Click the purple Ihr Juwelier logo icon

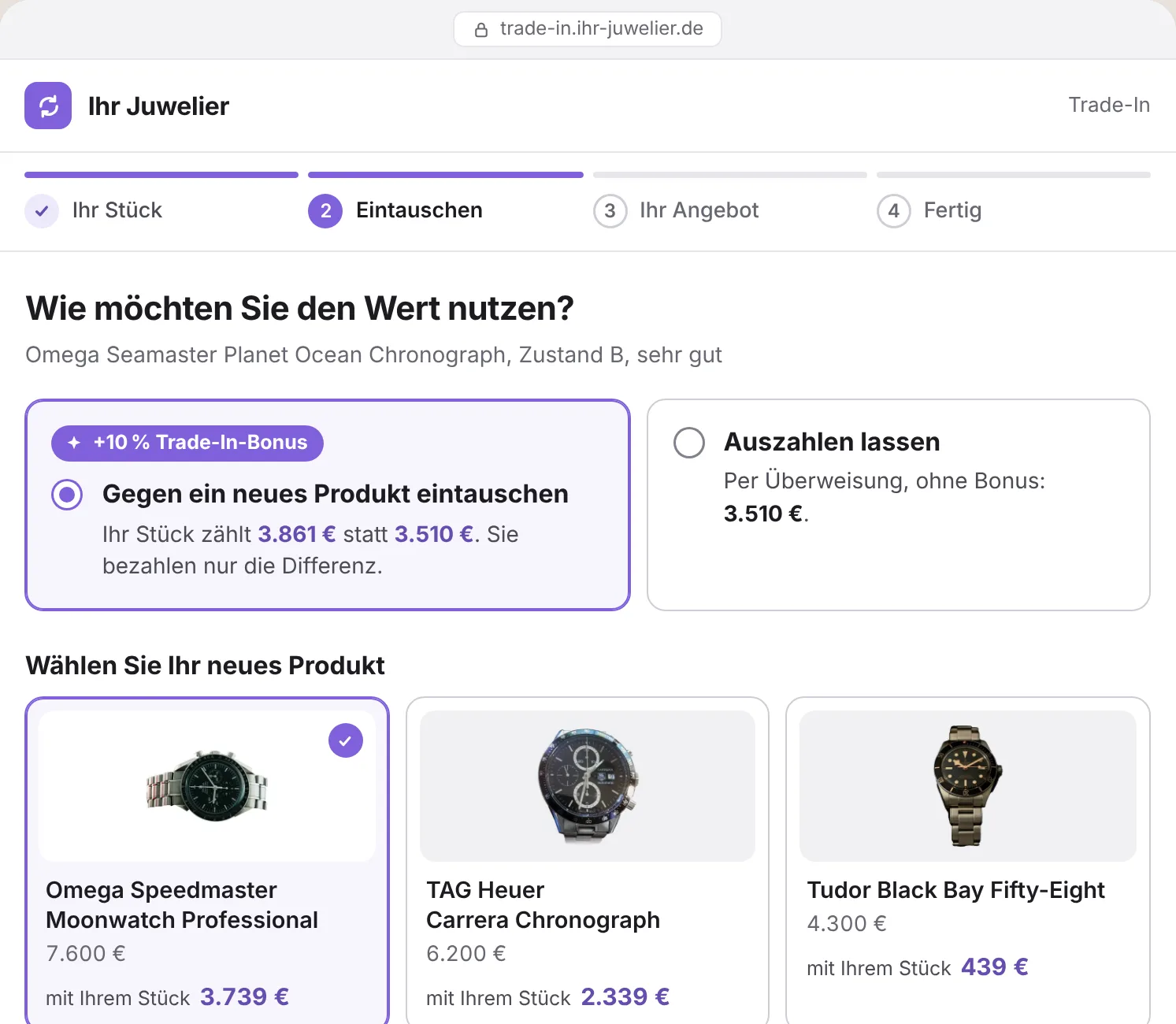click(48, 106)
